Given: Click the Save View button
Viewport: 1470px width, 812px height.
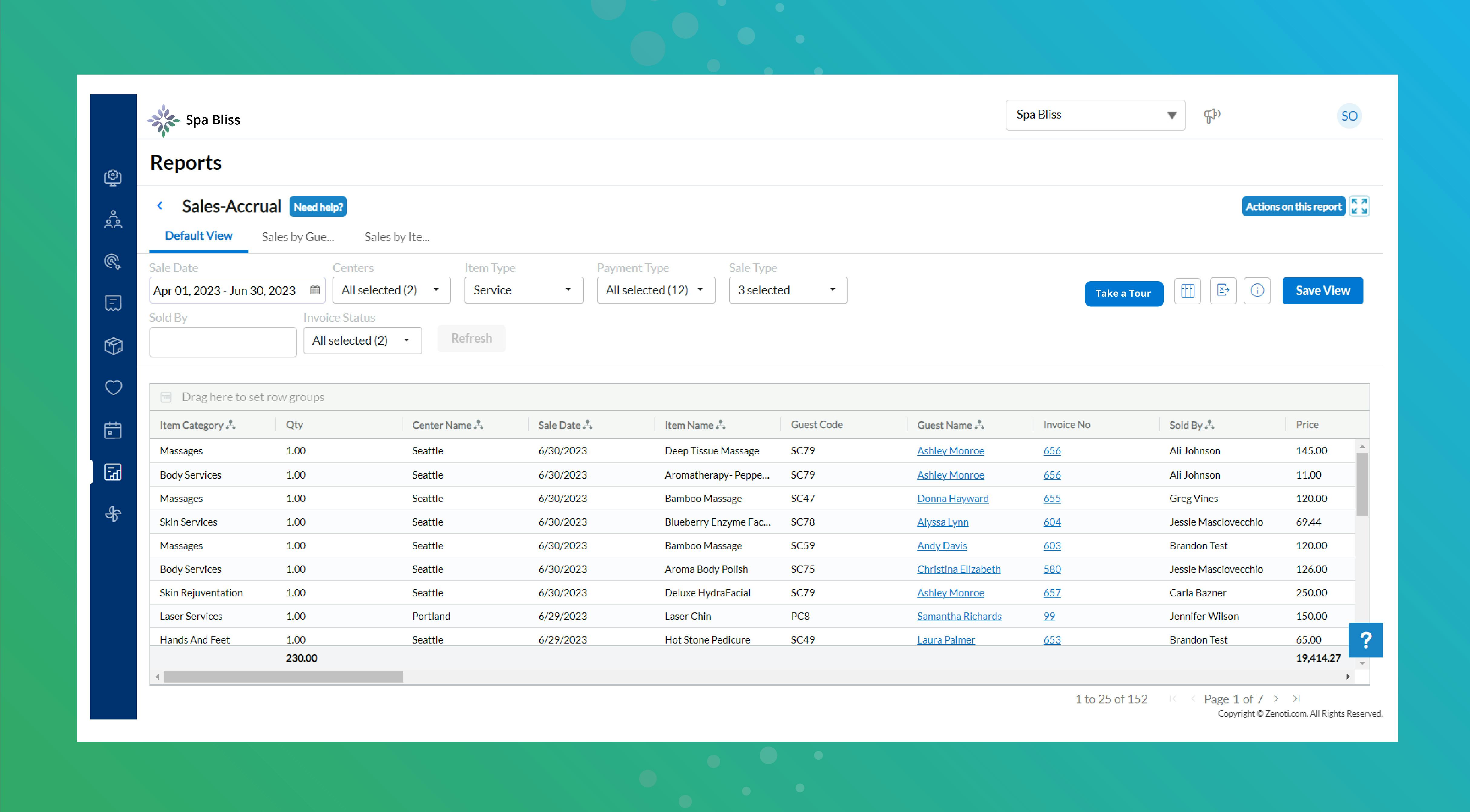Looking at the screenshot, I should (x=1322, y=291).
